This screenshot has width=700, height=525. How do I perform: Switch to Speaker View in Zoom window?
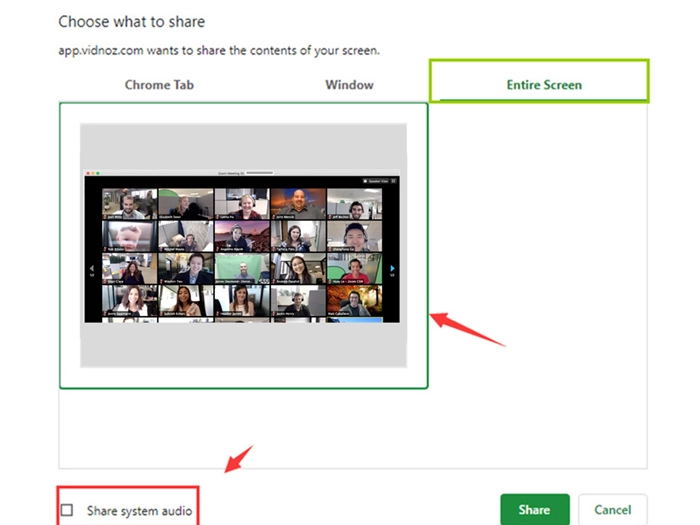(x=378, y=181)
